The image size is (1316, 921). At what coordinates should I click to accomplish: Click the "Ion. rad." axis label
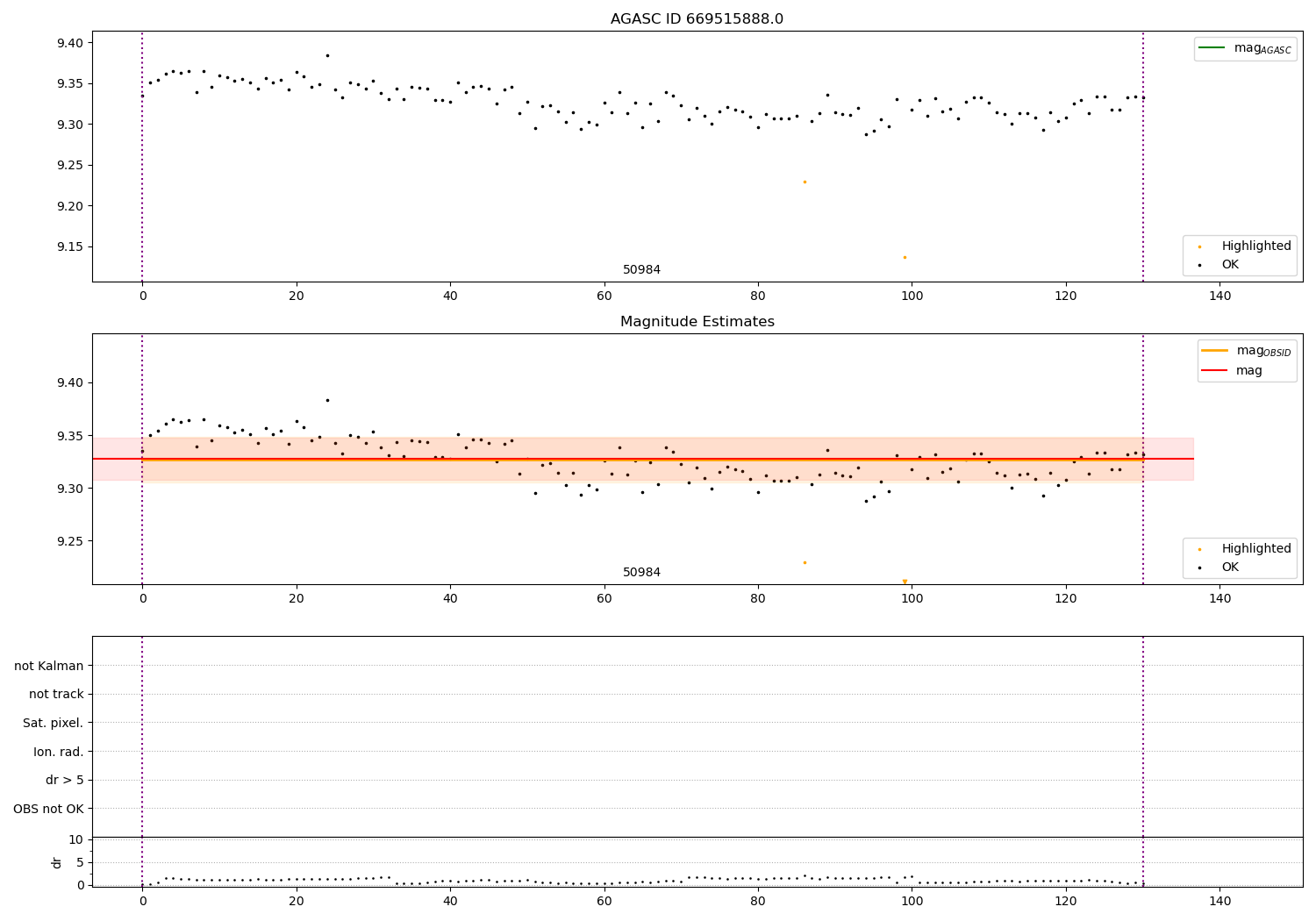coord(59,752)
